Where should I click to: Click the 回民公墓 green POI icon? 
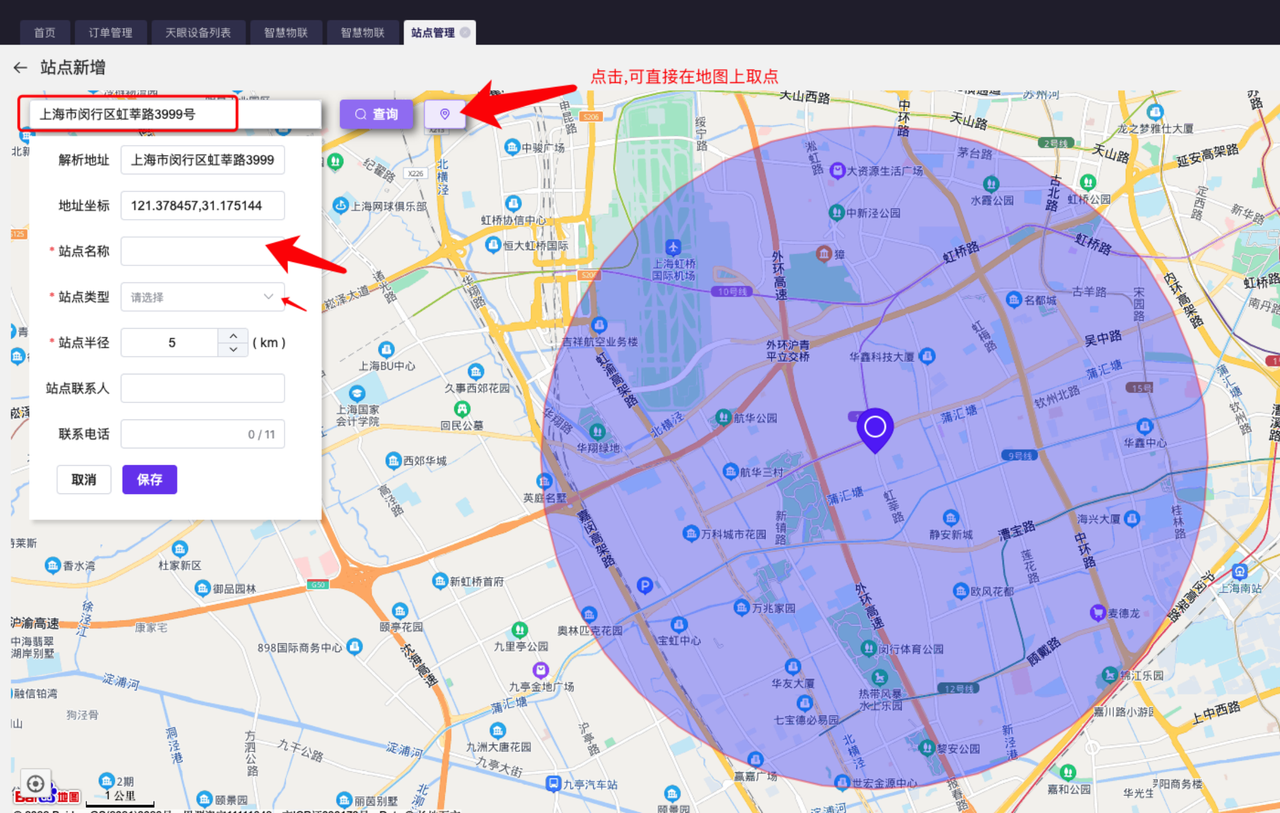point(462,409)
